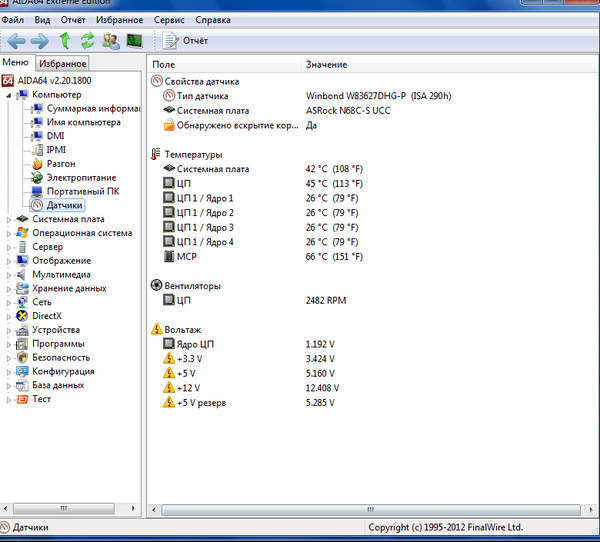Click the База данных icon
Screen dimensions: 600x542
(22, 385)
